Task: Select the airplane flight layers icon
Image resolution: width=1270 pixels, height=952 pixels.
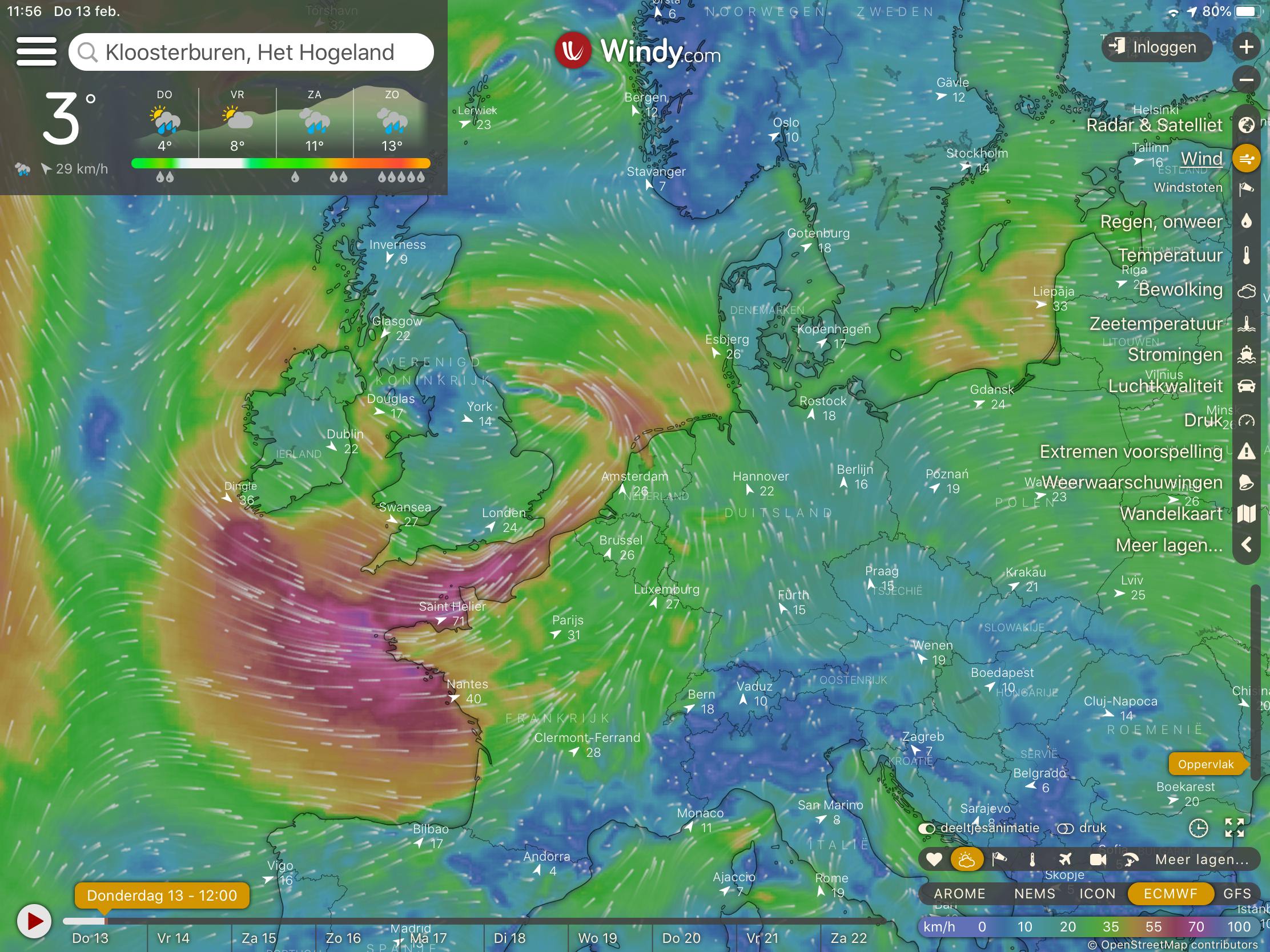Action: 1065,860
